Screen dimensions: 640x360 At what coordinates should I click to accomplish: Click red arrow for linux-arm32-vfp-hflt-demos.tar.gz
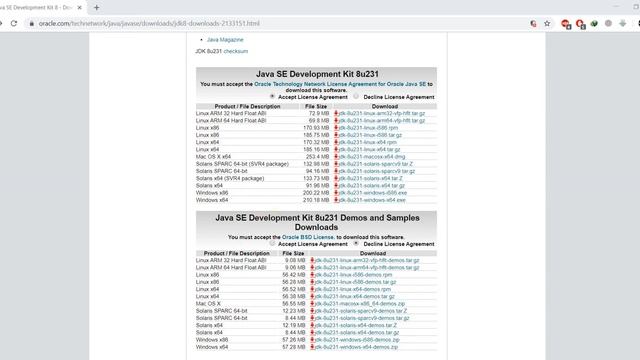(x=312, y=260)
